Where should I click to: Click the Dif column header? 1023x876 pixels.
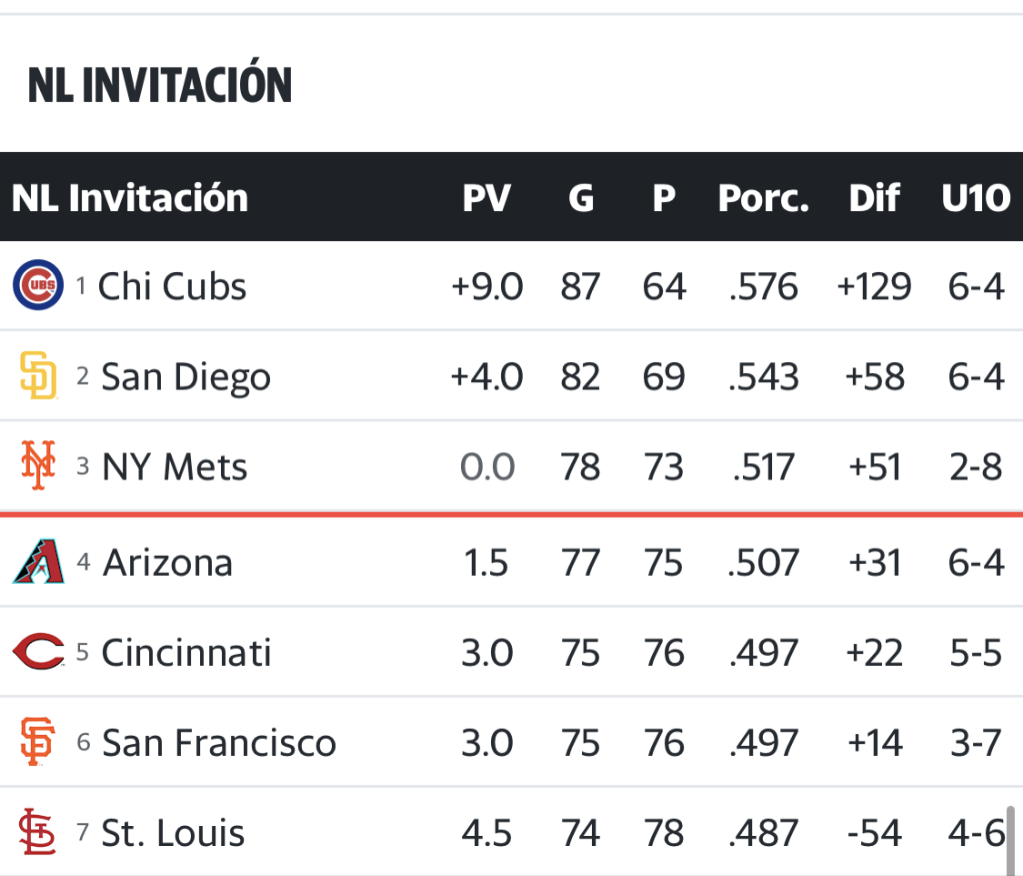click(874, 198)
